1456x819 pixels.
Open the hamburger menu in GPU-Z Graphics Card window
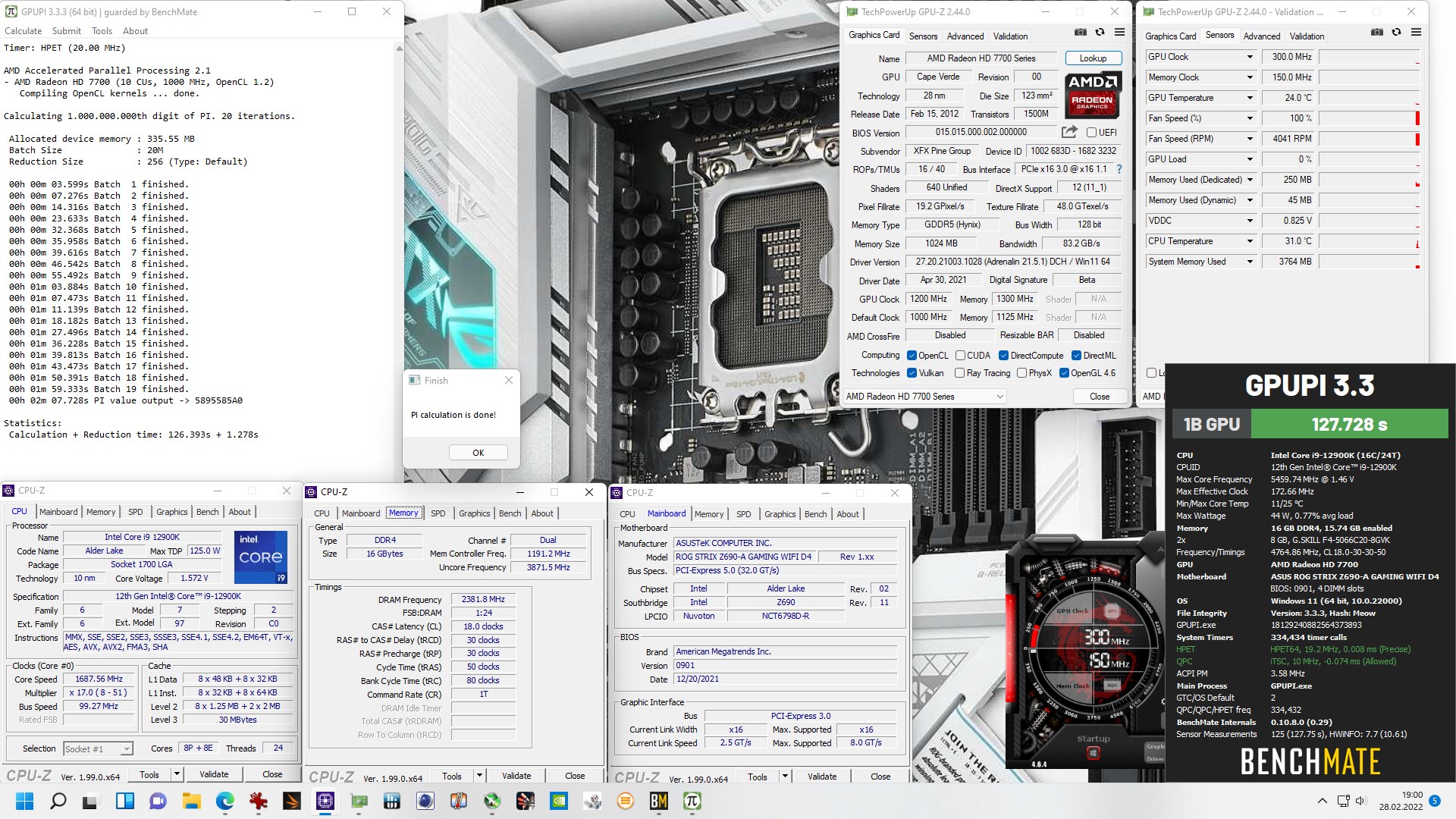[1119, 33]
